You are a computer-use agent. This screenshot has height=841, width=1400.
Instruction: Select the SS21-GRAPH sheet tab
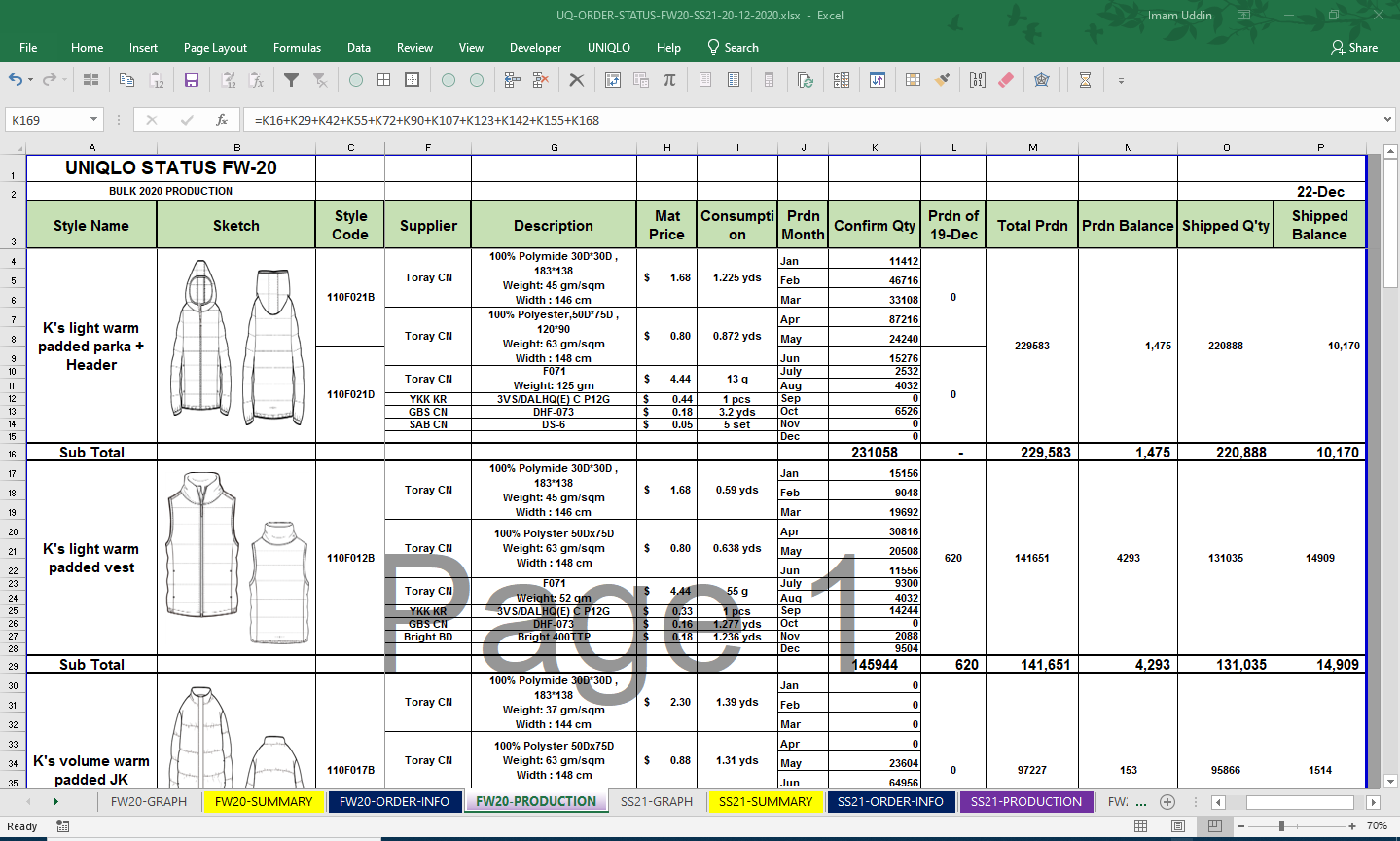pos(657,801)
